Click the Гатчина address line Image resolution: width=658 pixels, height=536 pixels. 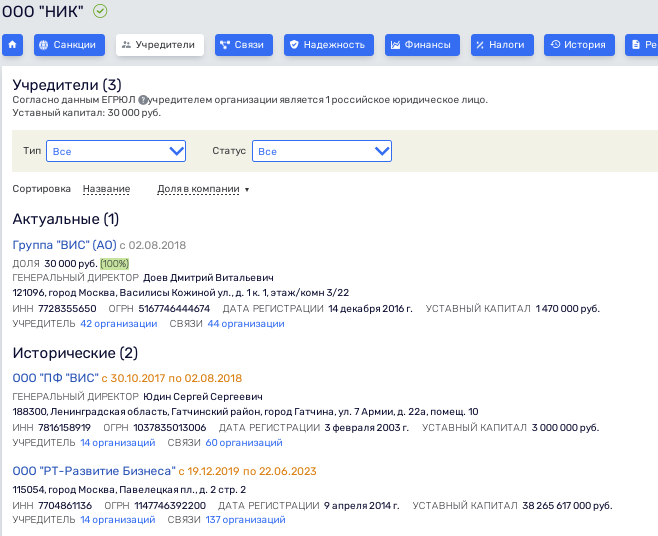(245, 412)
